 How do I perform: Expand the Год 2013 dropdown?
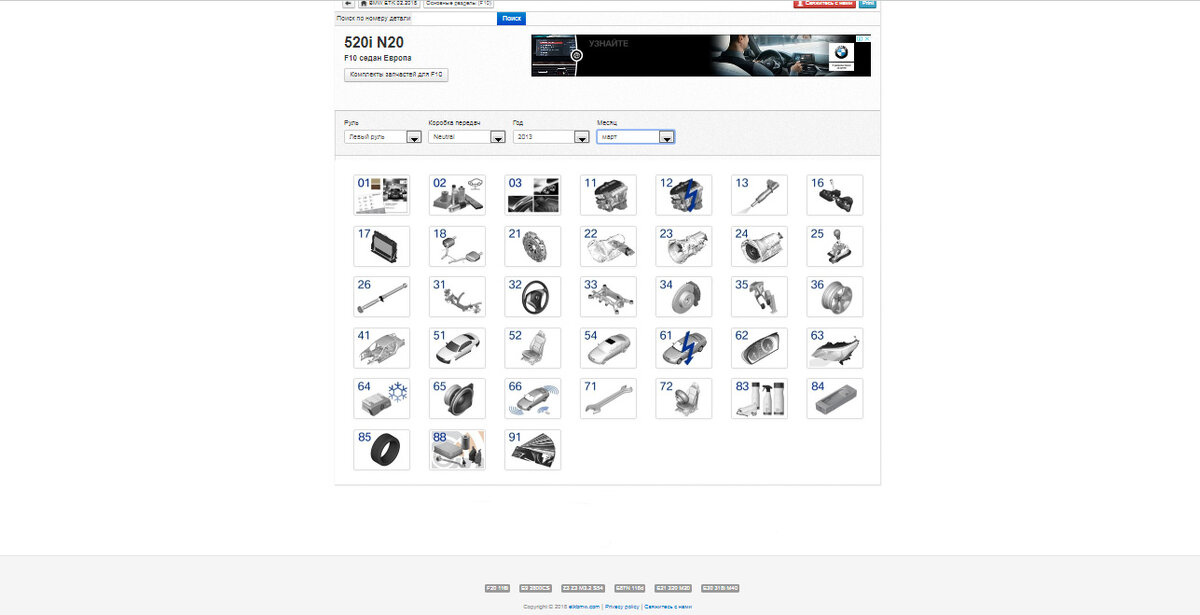point(551,137)
